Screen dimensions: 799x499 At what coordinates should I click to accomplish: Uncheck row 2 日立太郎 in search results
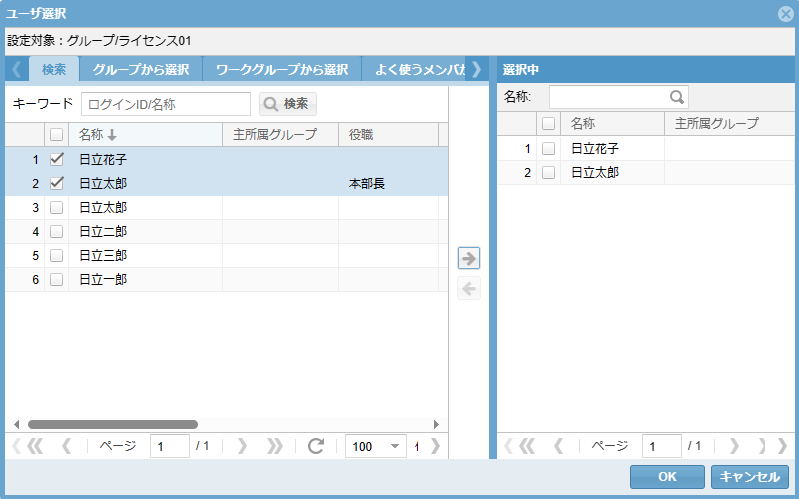(57, 183)
